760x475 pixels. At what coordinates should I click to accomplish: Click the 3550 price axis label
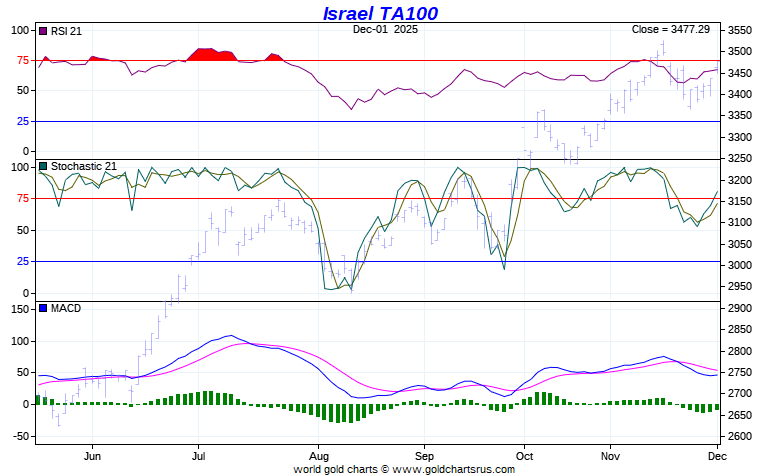(x=740, y=30)
